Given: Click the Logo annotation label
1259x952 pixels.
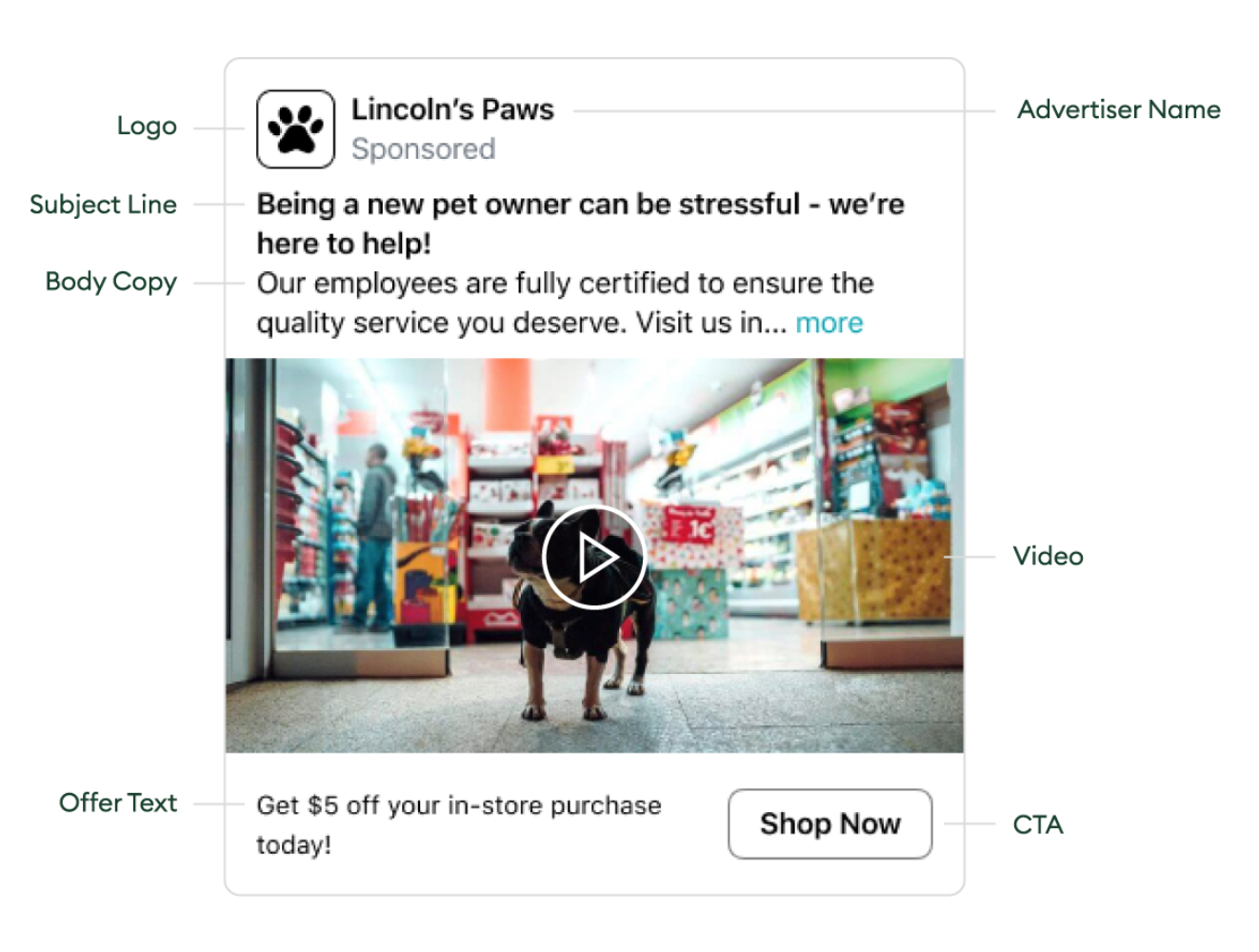Looking at the screenshot, I should coord(147,127).
